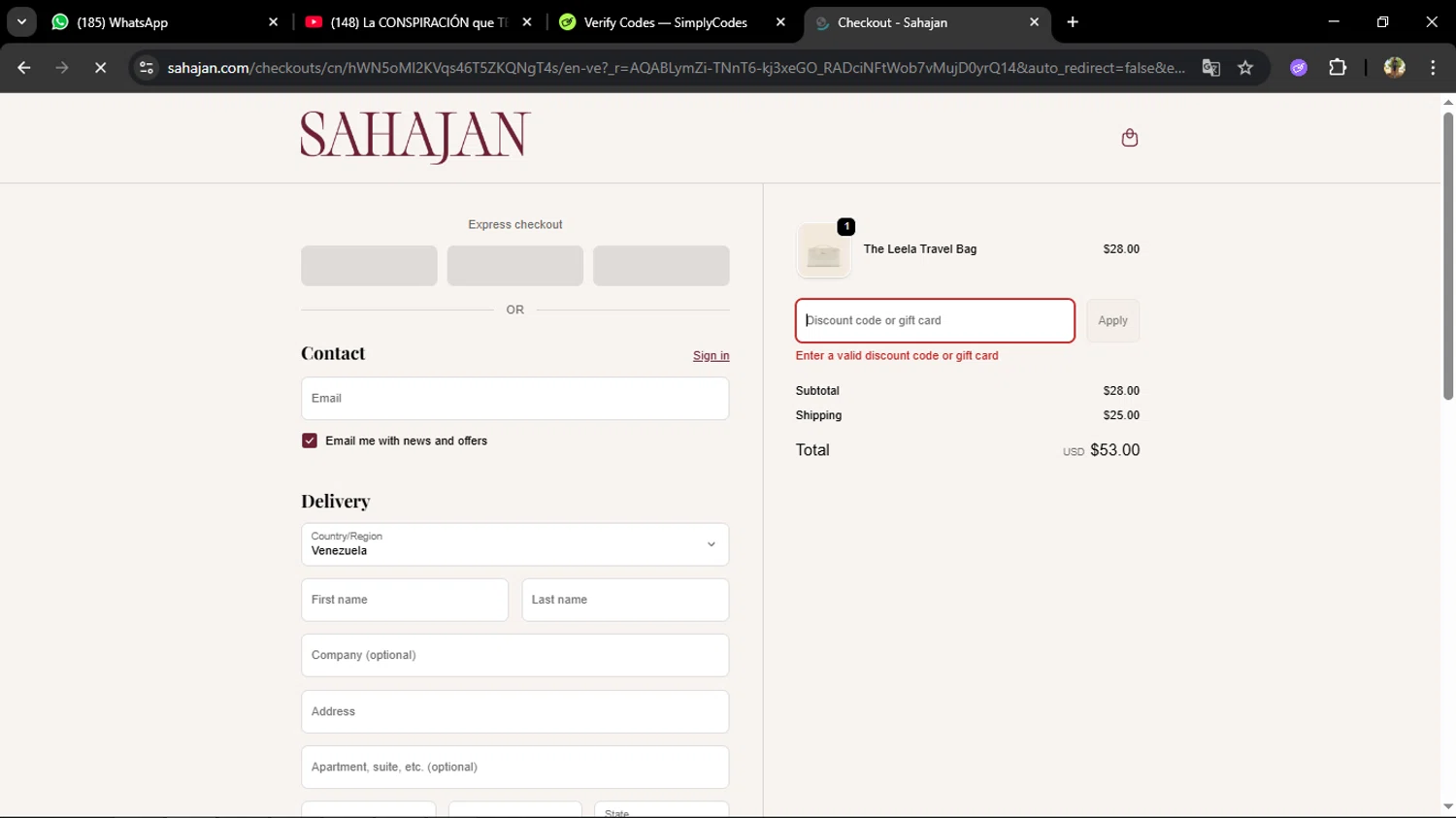
Task: Close the Verify Codes SimplyCodes tab
Action: [780, 22]
